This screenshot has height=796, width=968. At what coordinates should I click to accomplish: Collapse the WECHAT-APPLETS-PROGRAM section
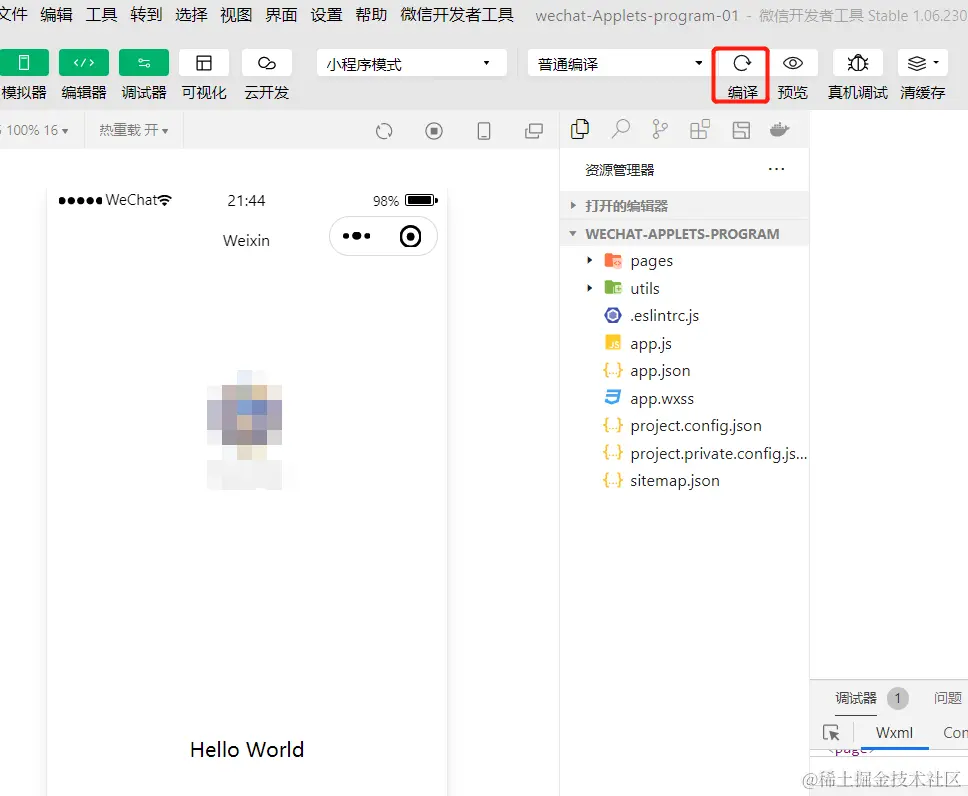pyautogui.click(x=684, y=234)
